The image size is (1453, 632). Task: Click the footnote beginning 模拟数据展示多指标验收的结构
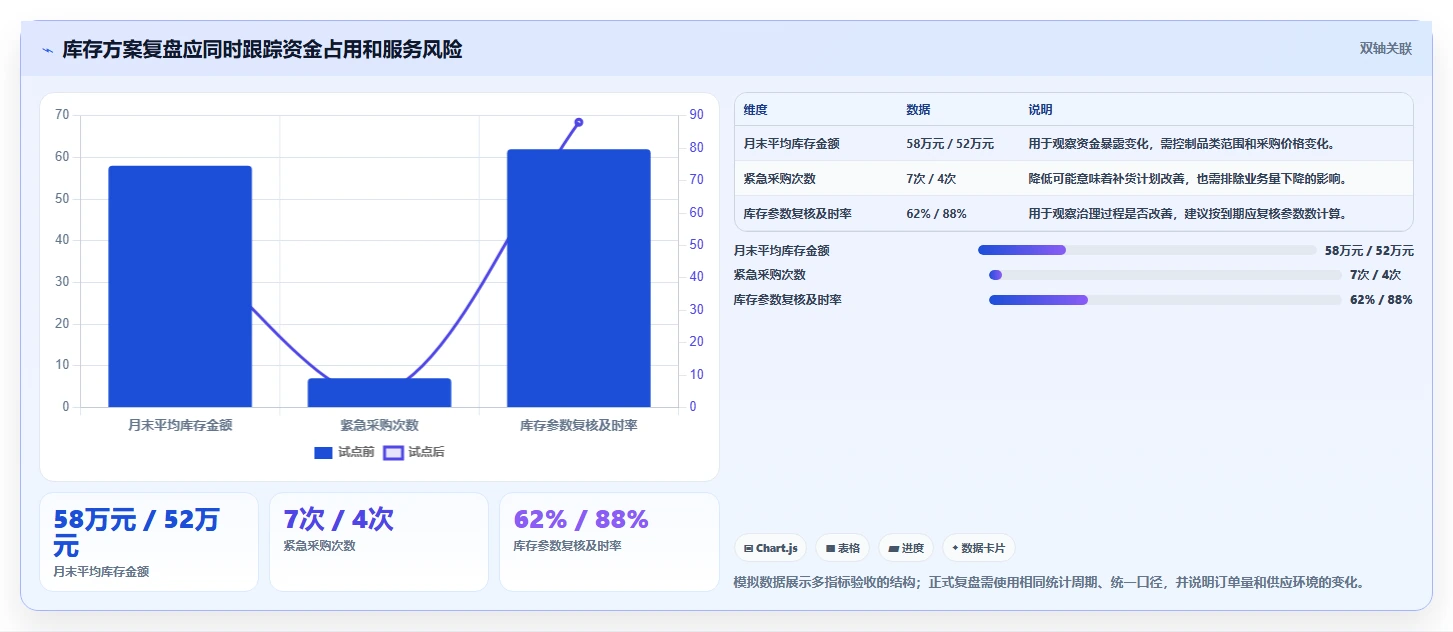[1049, 582]
